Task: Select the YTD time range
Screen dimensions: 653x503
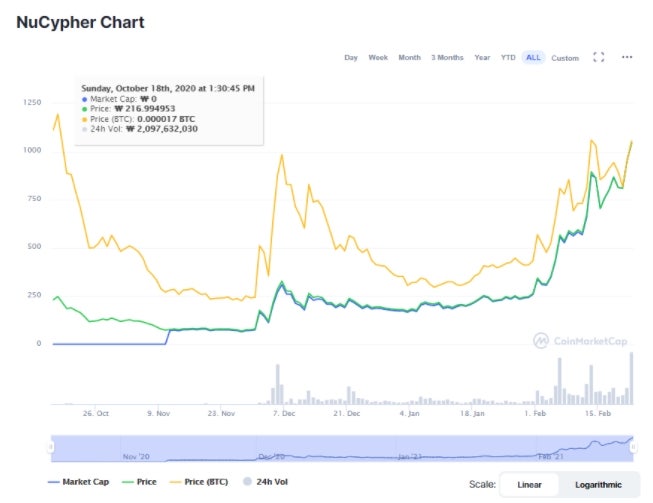Action: pyautogui.click(x=508, y=57)
